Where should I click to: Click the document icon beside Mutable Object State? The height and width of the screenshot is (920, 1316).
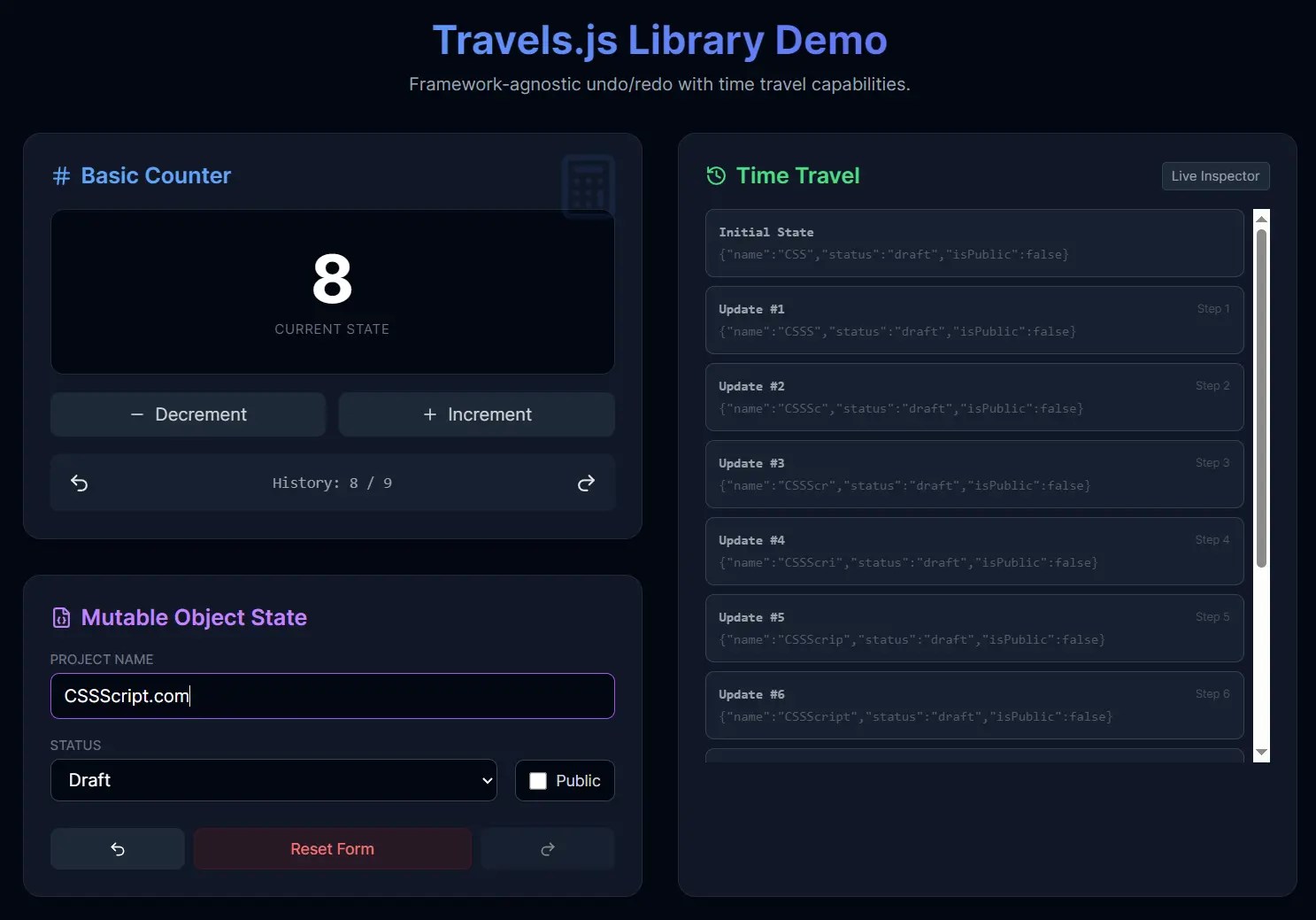tap(60, 617)
